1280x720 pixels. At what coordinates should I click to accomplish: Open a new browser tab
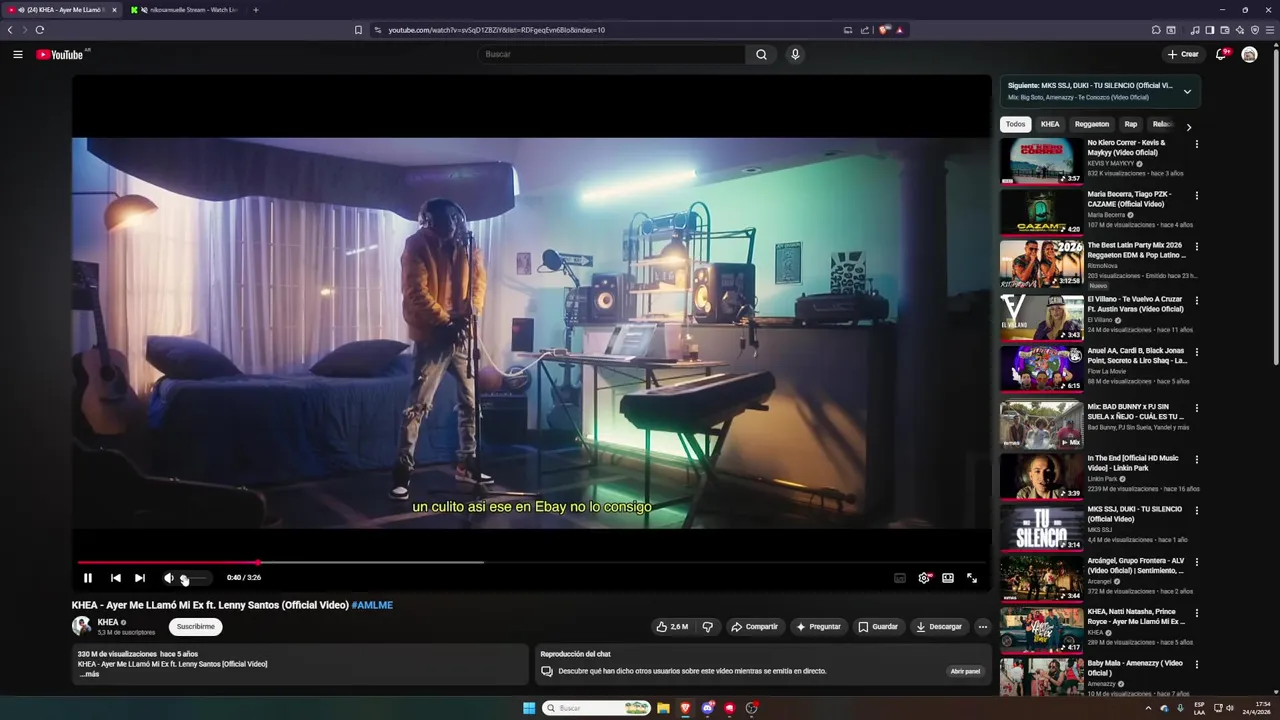click(255, 10)
